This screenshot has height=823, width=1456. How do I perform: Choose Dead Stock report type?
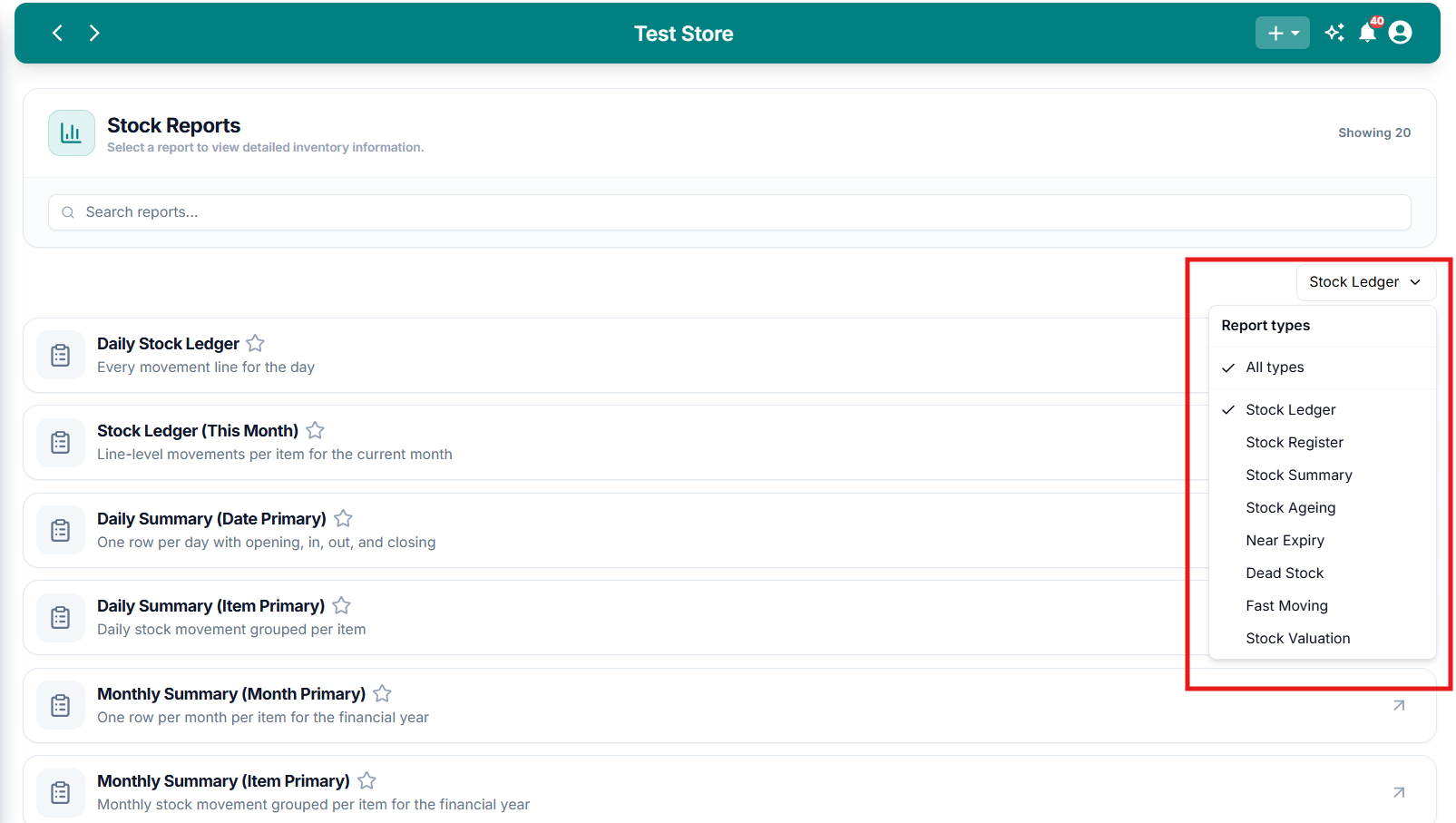click(x=1323, y=573)
